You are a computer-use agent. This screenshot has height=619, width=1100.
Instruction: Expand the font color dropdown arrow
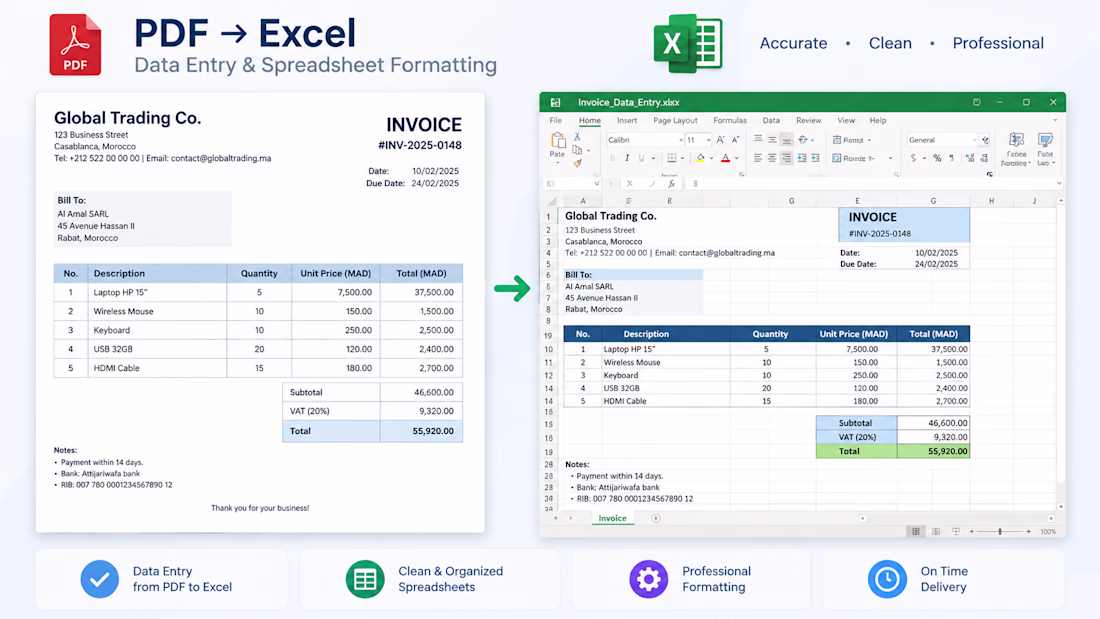click(x=737, y=158)
